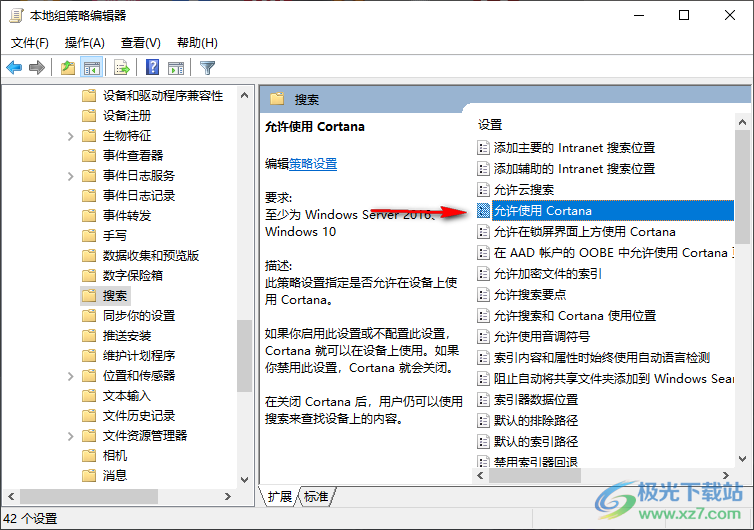Click the 消息 folder icon
The height and width of the screenshot is (530, 754).
(x=89, y=476)
